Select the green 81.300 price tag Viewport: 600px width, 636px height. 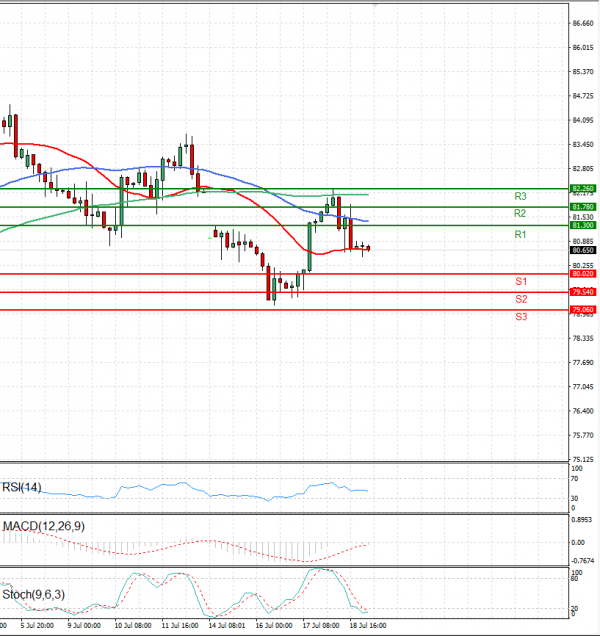(x=583, y=226)
